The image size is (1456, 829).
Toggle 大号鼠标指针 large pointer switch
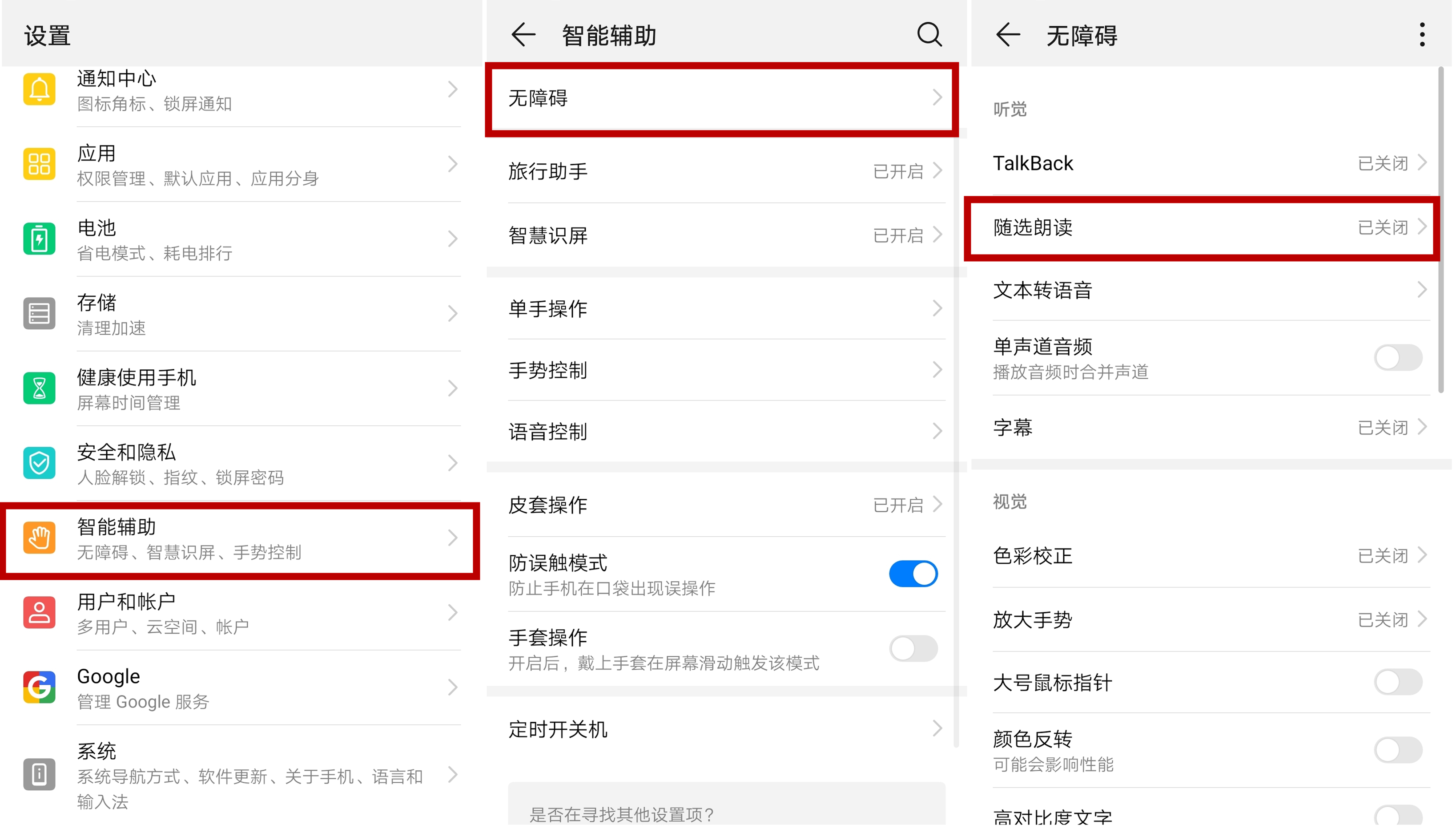pos(1399,682)
